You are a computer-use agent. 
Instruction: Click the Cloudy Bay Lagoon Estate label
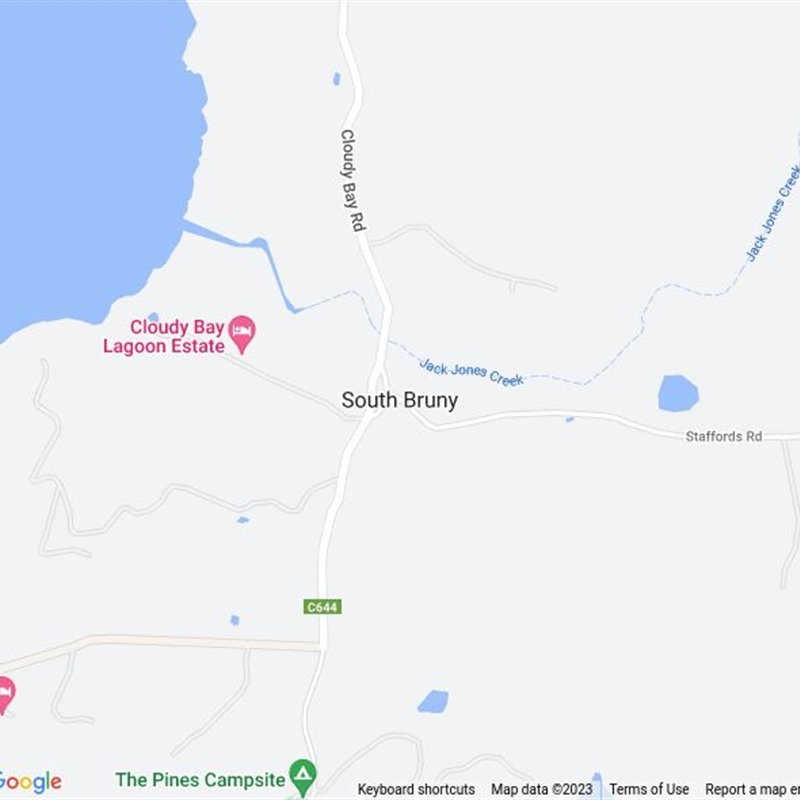(164, 336)
